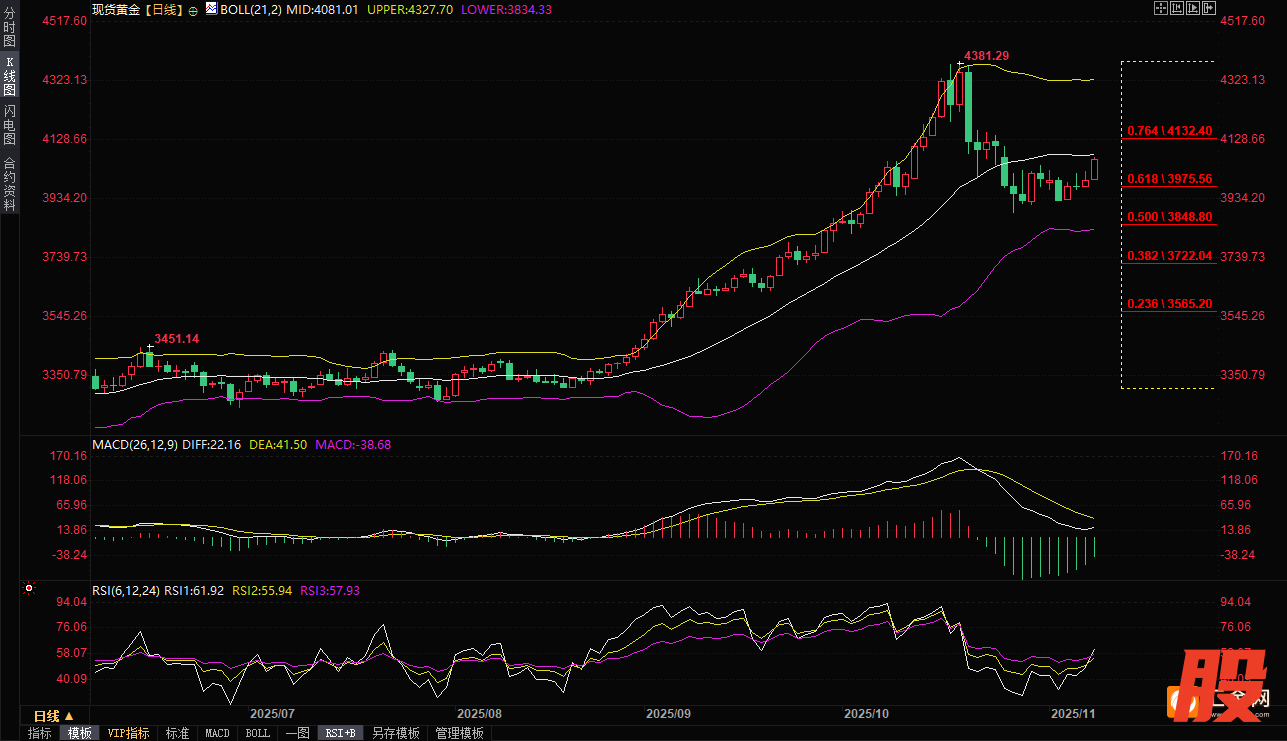The width and height of the screenshot is (1287, 741).
Task: Open the 管理模板 template manager
Action: [x=459, y=733]
